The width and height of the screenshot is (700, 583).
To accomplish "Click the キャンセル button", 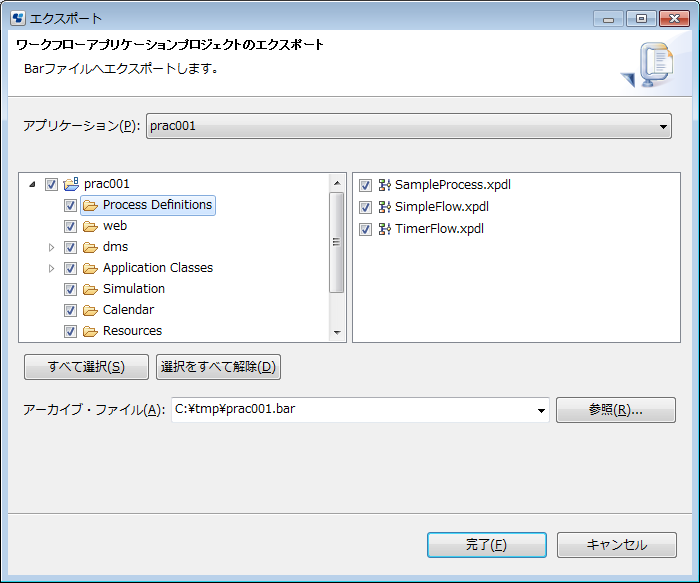I will 617,545.
